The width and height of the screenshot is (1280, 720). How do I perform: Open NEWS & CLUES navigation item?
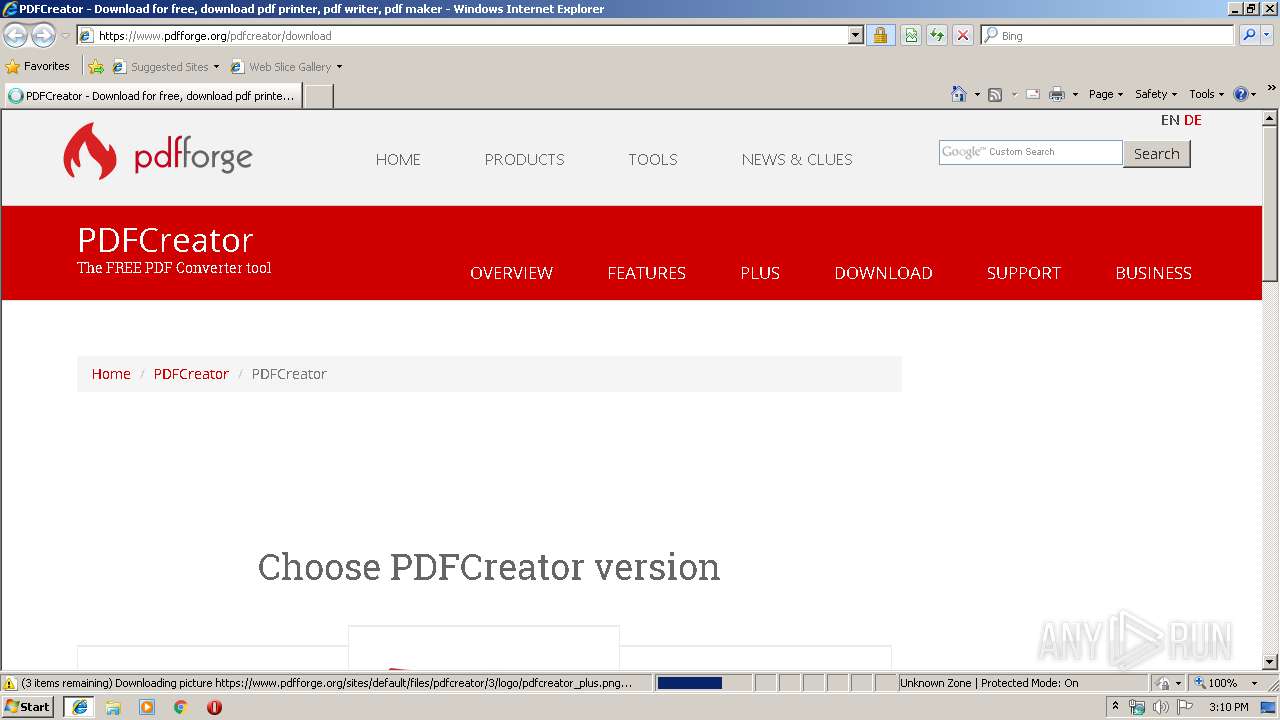pos(797,159)
